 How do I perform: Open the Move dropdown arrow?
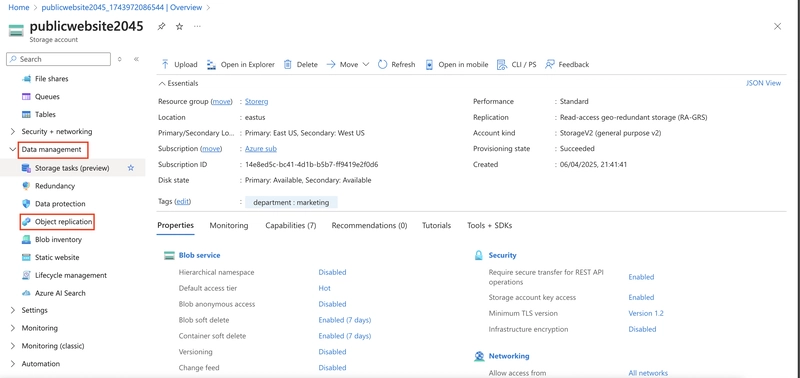(365, 64)
